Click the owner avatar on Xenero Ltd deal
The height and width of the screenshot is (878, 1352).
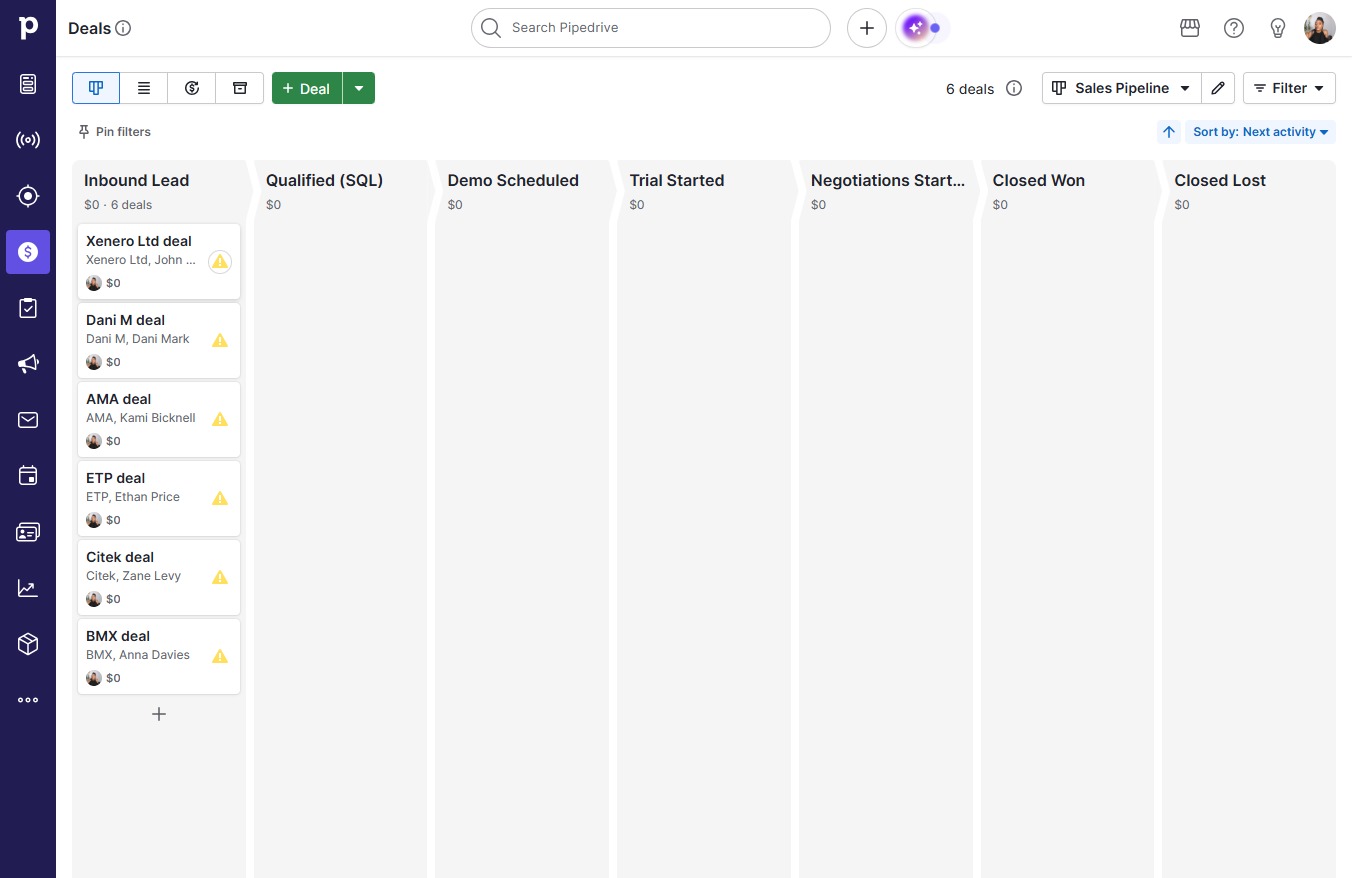coord(94,283)
